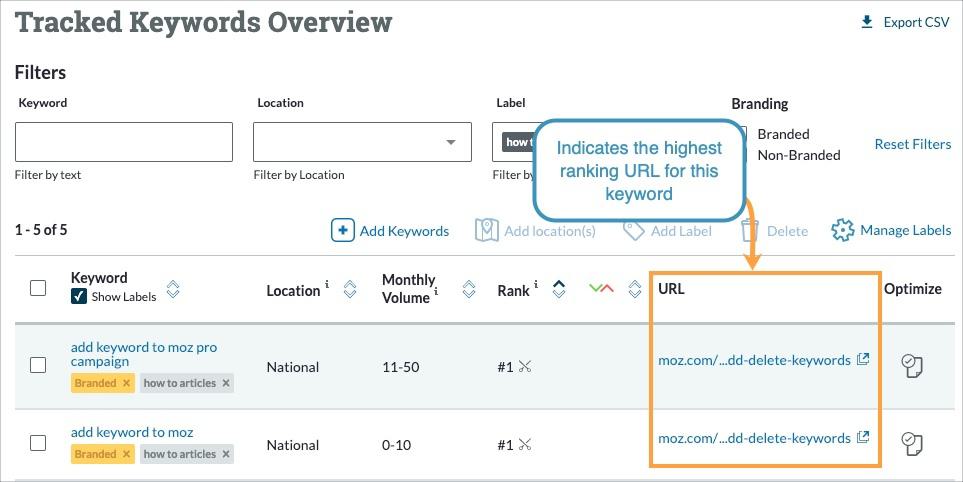Open optimize icon for second keyword row

[911, 442]
